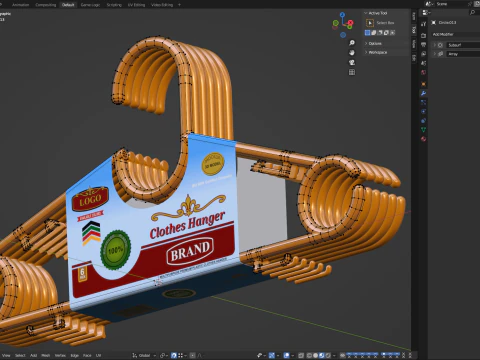Open the Scene properties tab icon
This screenshot has width=480, height=360.
tap(423, 63)
